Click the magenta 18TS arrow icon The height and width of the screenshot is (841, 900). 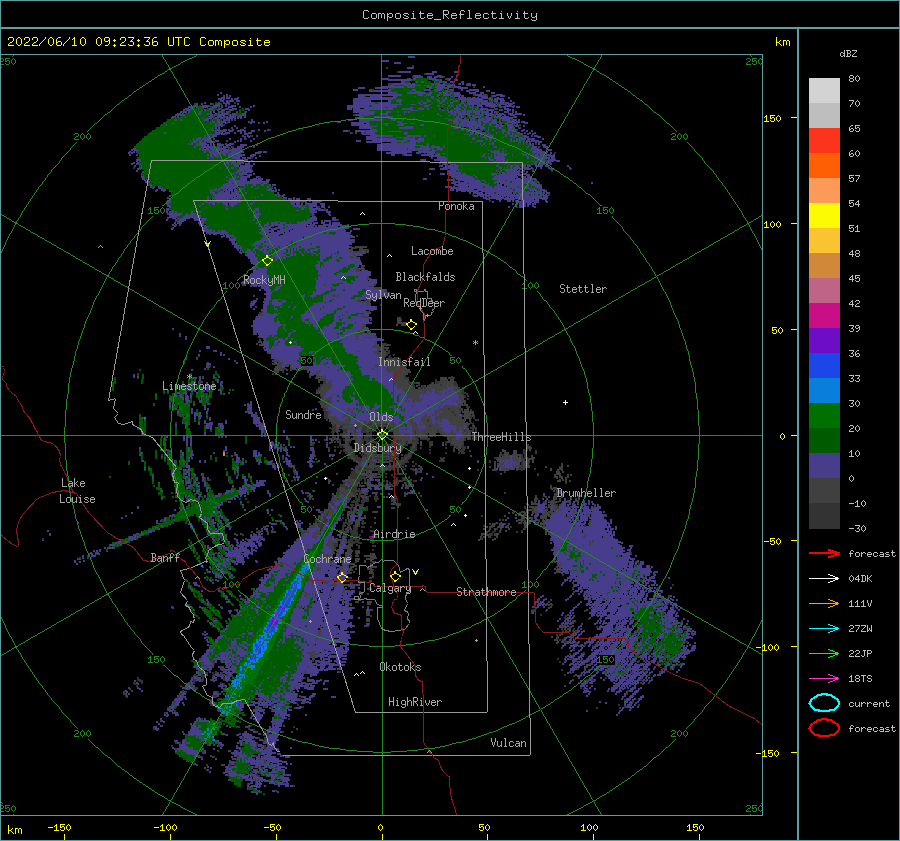click(x=824, y=679)
